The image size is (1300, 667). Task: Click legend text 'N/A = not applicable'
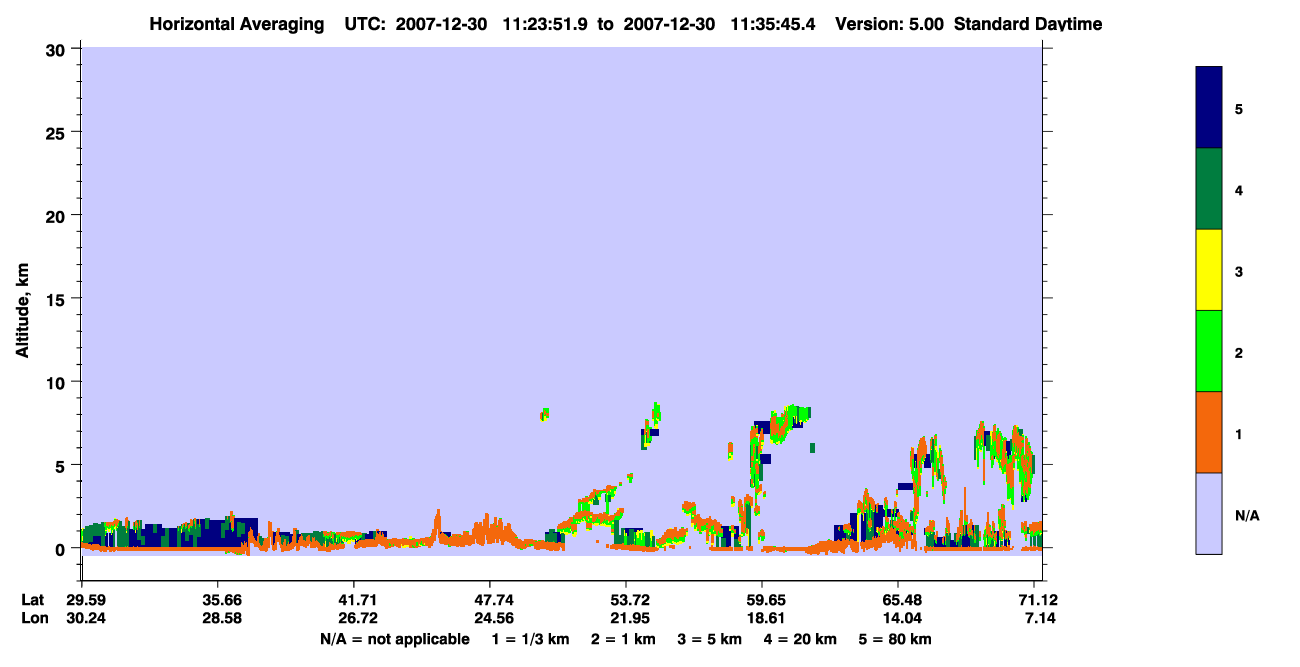point(394,639)
